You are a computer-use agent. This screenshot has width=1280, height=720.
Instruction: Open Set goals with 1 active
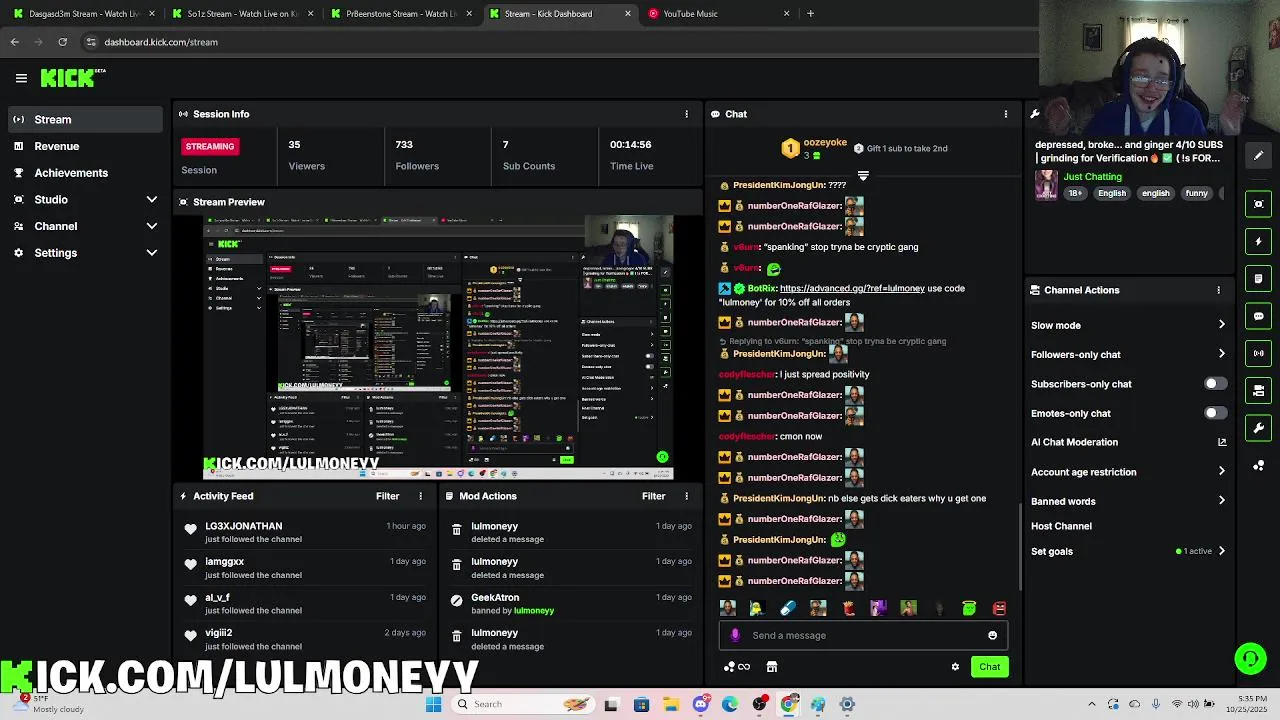(x=1128, y=551)
